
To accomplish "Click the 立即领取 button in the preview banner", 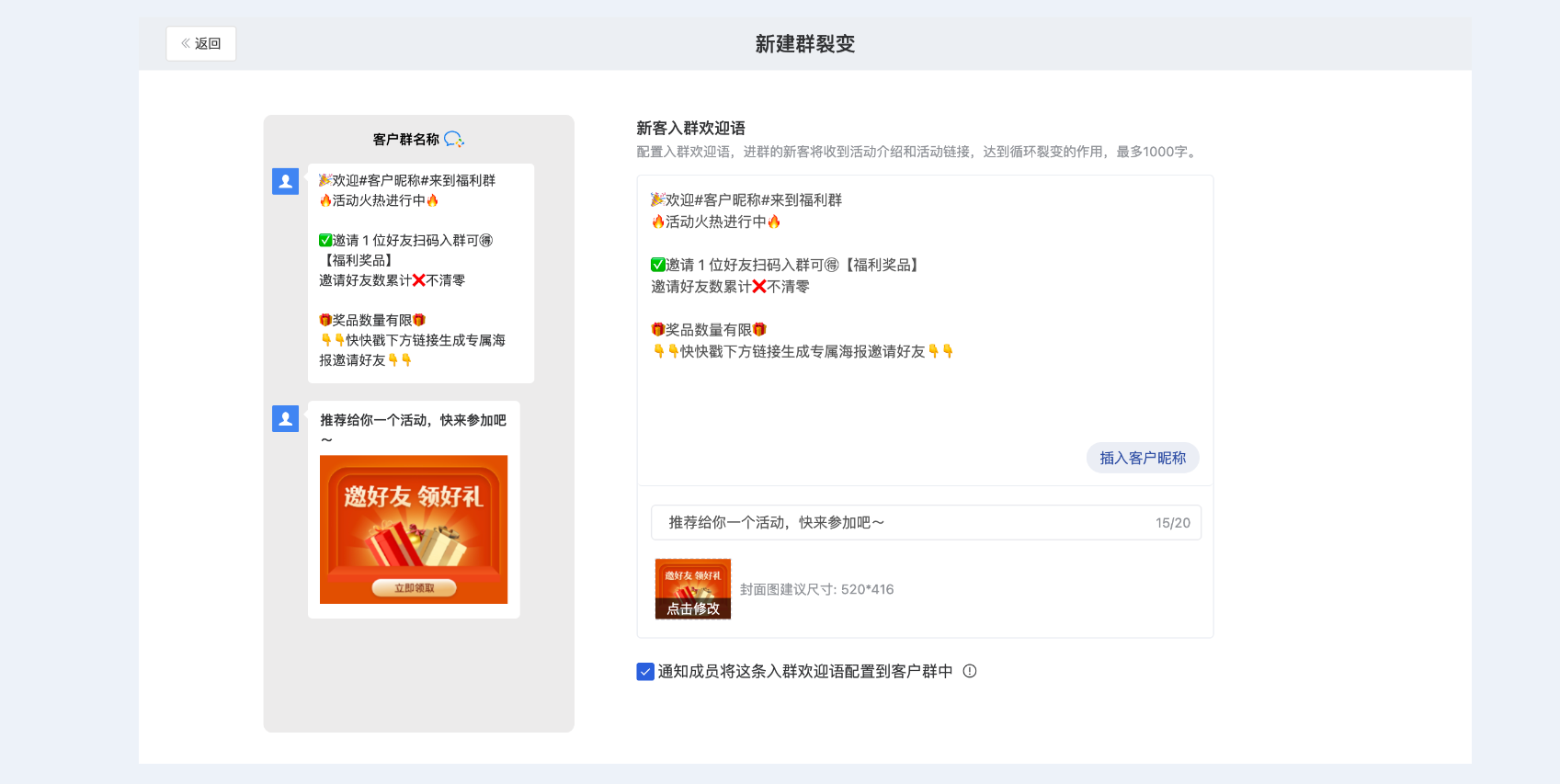I will pos(414,588).
